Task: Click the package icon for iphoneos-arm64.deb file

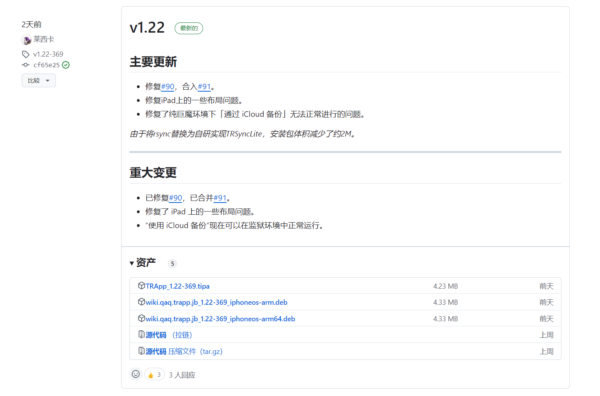Action: point(141,318)
